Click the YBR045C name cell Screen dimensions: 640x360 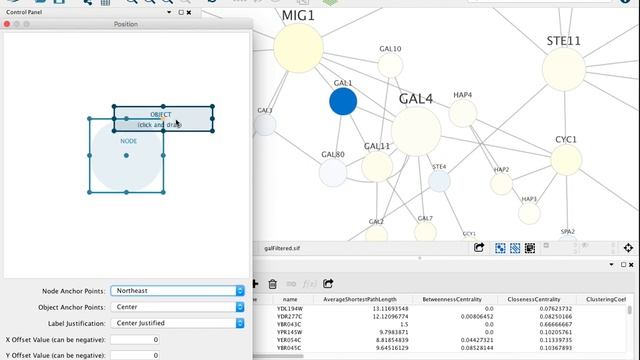[x=289, y=348]
